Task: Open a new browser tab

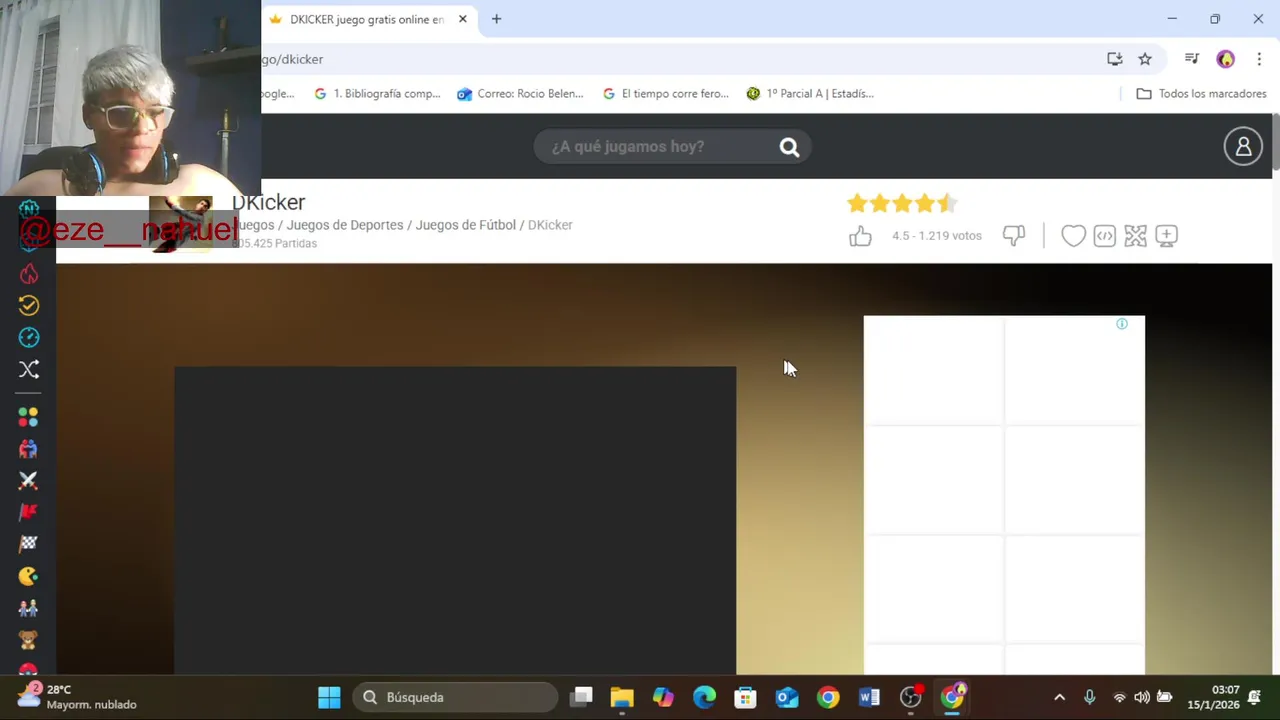Action: [x=496, y=19]
